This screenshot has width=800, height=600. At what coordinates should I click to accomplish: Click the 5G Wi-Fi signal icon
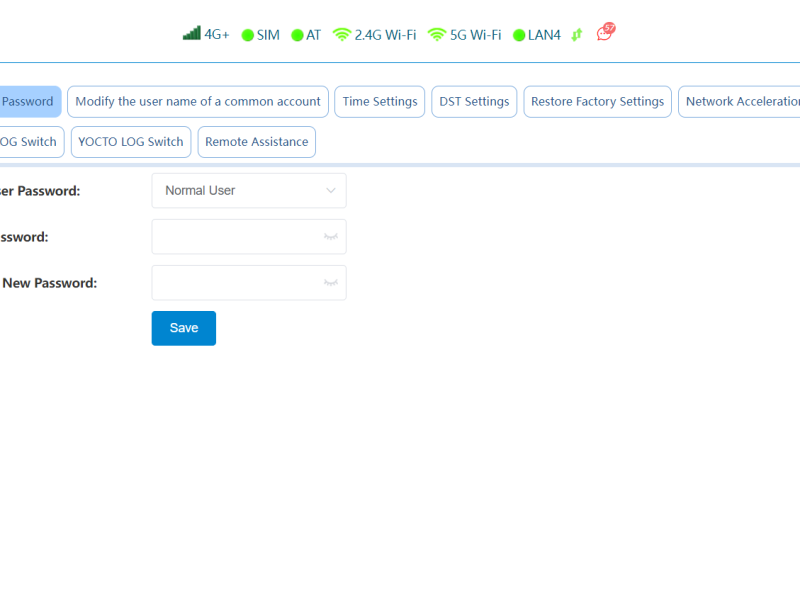click(x=437, y=34)
